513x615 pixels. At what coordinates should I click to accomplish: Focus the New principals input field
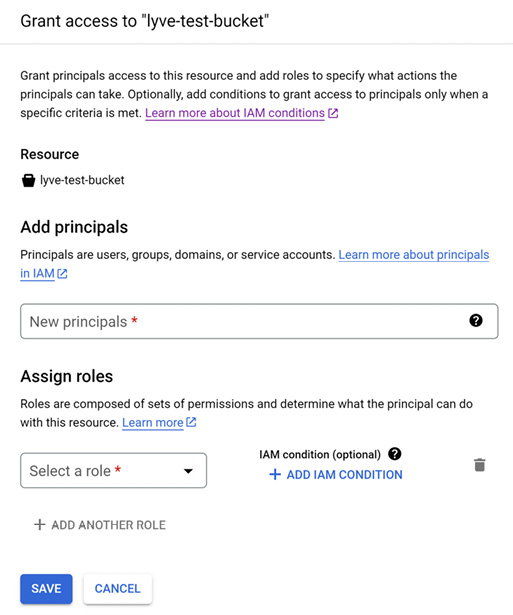pos(259,321)
